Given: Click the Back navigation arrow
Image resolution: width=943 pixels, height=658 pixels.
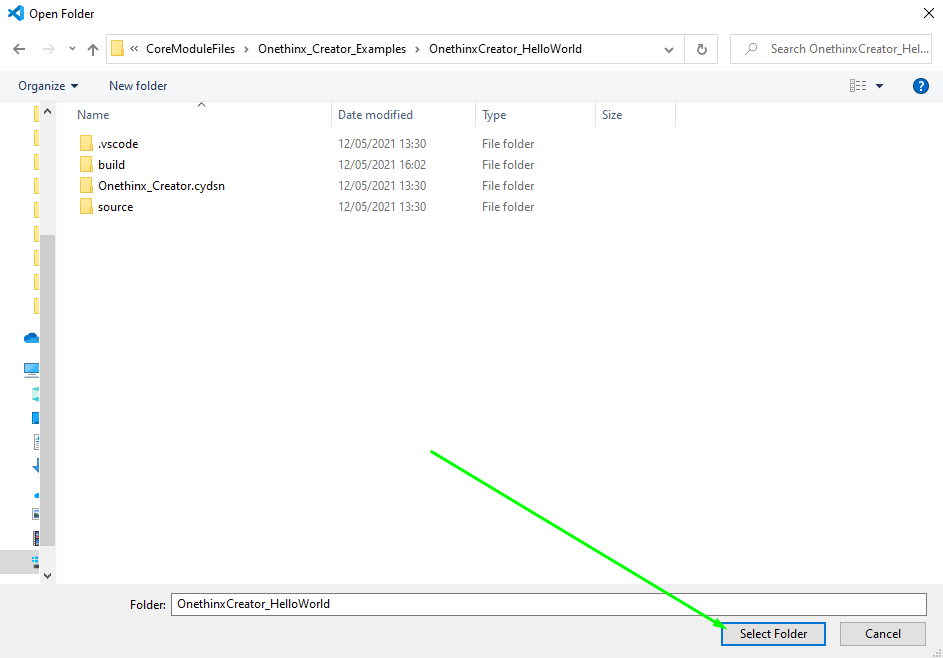Looking at the screenshot, I should (19, 49).
